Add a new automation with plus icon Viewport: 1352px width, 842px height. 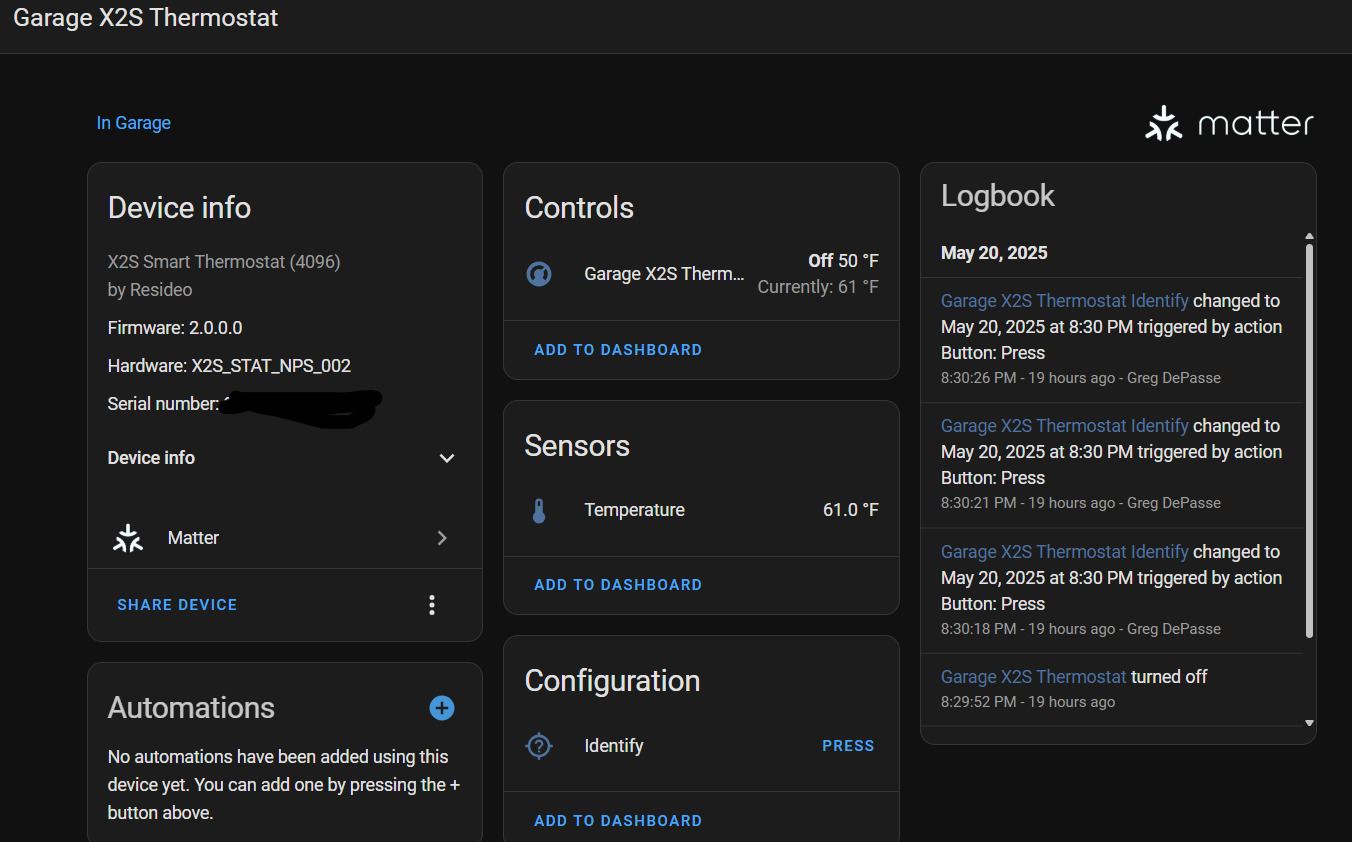click(x=442, y=708)
